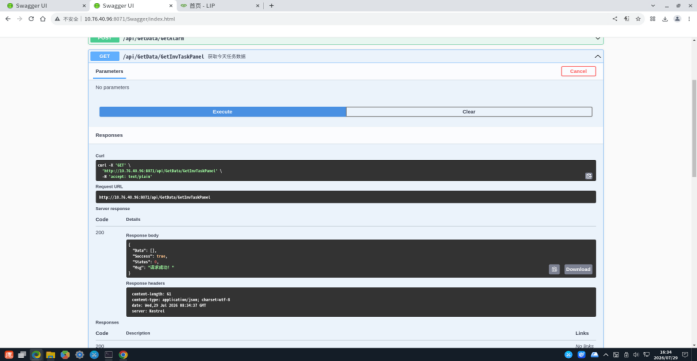Click the 200 server response code
697x361 pixels.
pos(100,233)
